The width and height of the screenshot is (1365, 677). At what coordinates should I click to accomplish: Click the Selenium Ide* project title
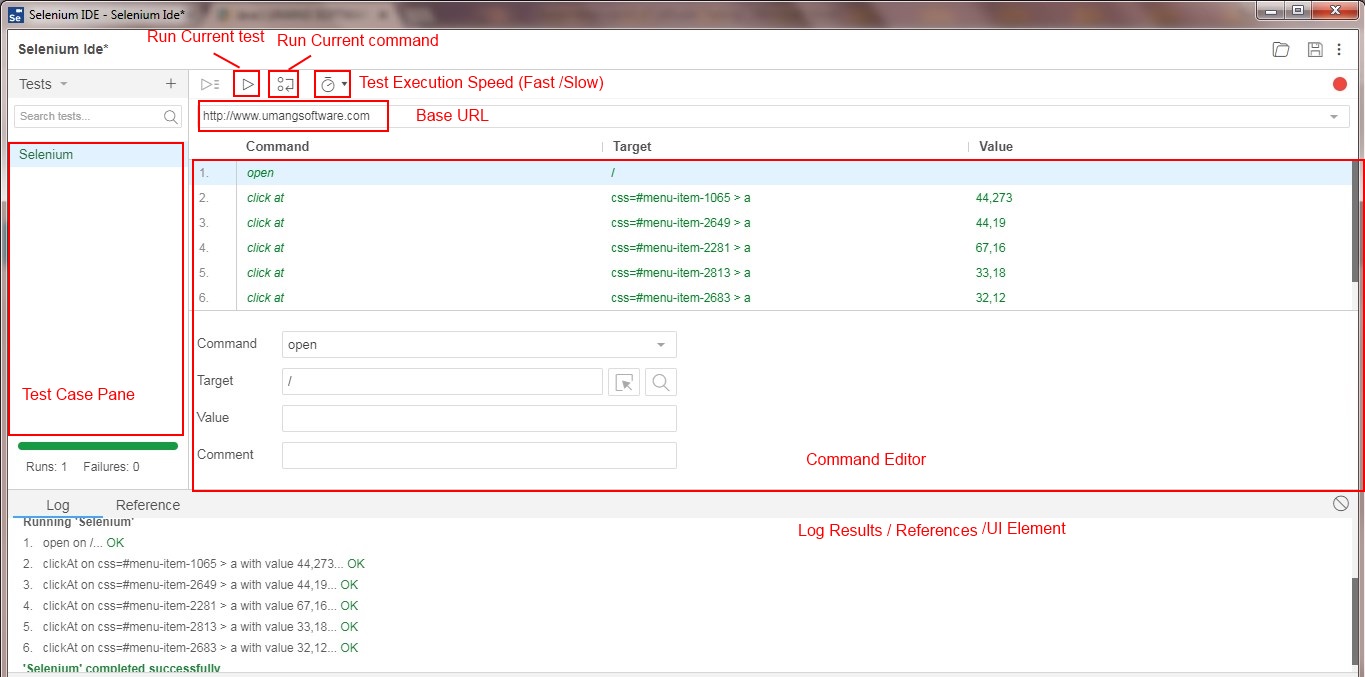click(x=64, y=49)
